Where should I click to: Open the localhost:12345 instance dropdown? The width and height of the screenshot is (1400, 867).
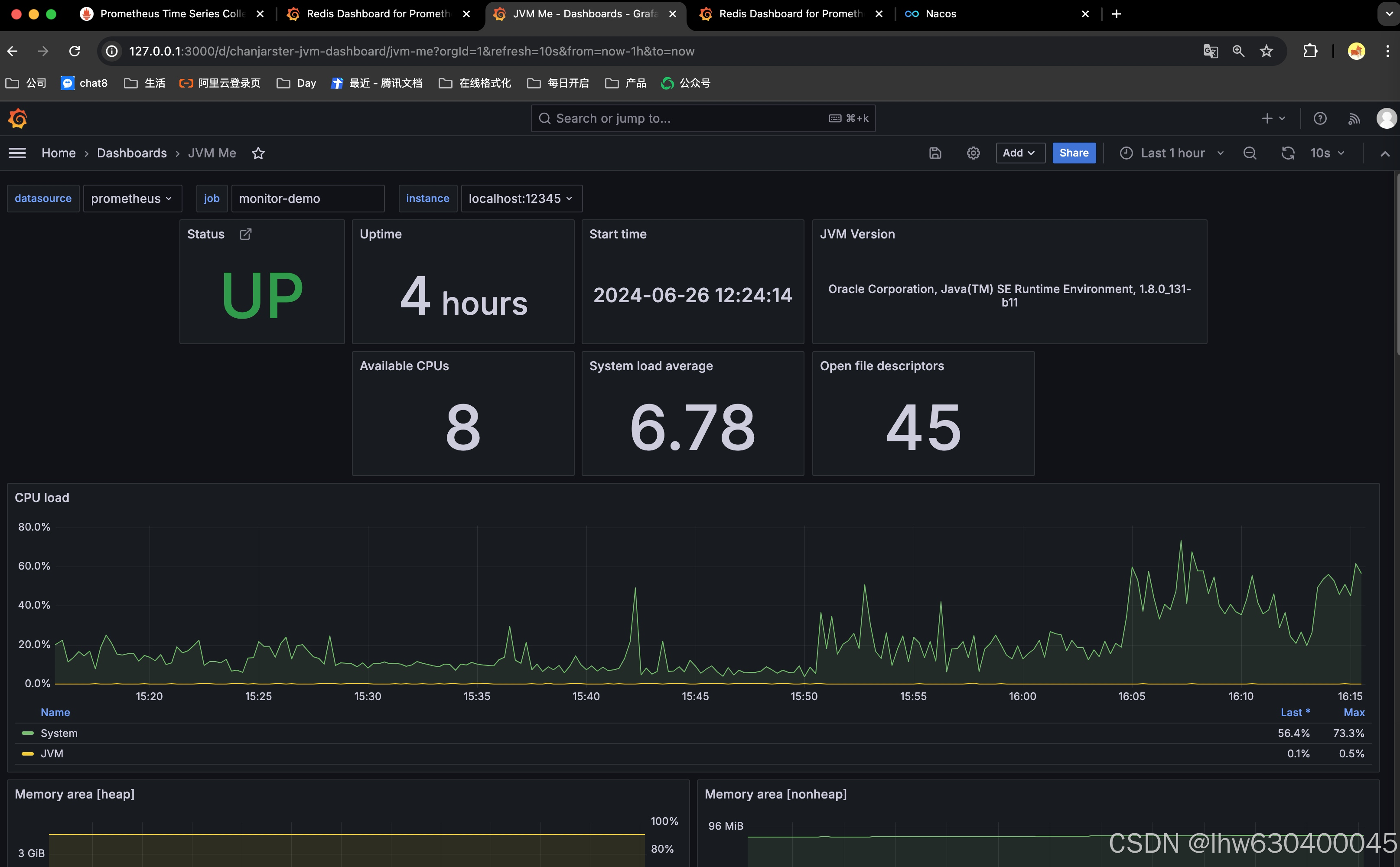[521, 199]
